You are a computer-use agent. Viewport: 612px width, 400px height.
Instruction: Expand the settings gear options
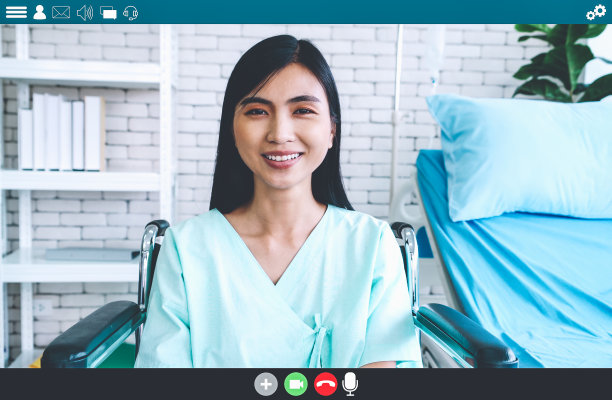(596, 12)
